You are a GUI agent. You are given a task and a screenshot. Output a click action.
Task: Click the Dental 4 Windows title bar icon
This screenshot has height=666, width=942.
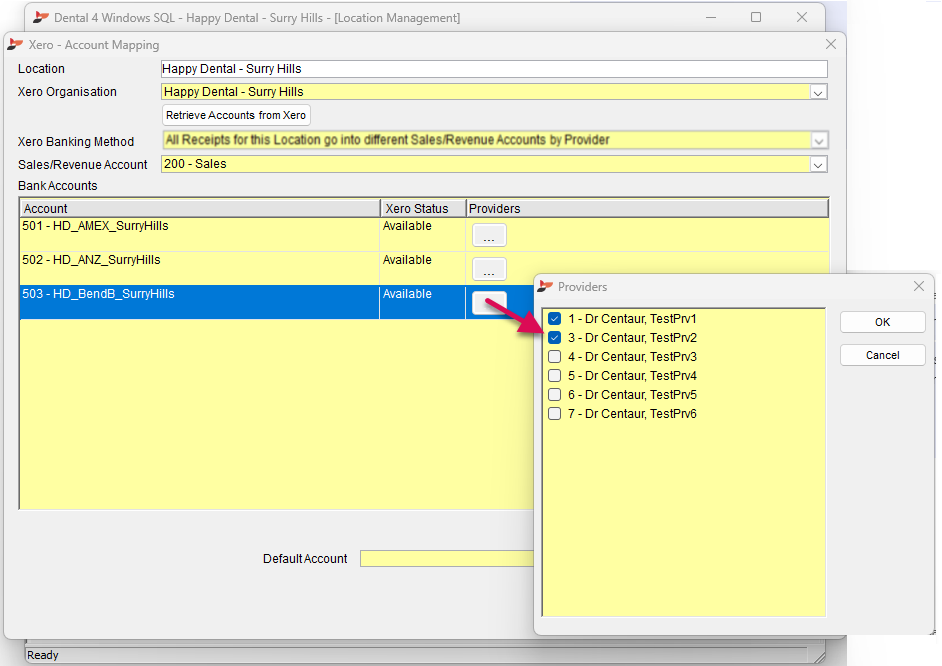click(x=41, y=17)
